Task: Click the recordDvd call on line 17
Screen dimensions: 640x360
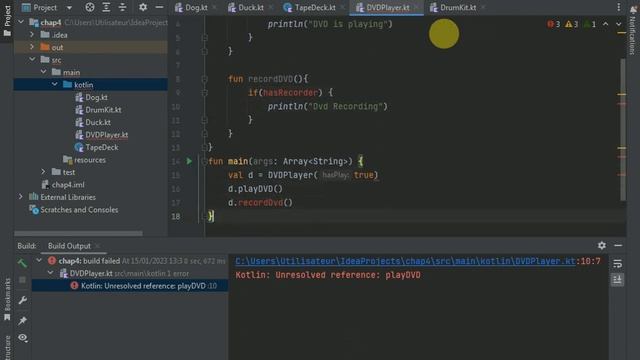Action: [260, 202]
